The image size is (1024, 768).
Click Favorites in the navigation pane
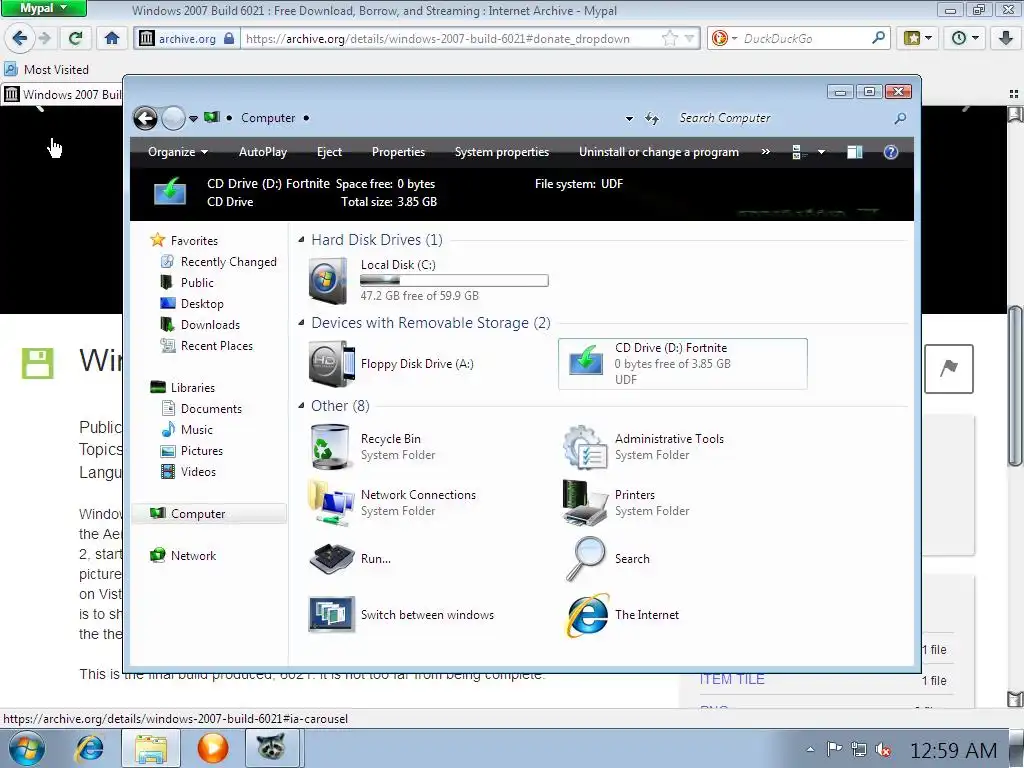tap(194, 240)
